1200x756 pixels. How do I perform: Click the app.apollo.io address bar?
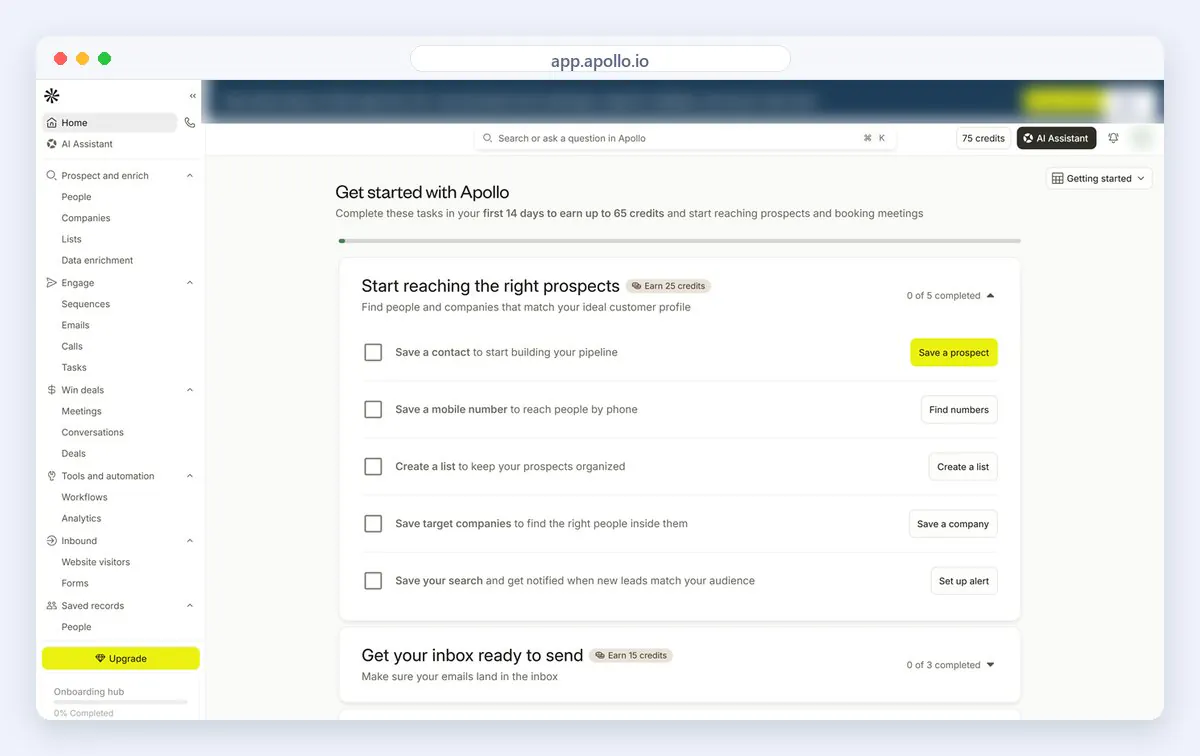pos(600,60)
